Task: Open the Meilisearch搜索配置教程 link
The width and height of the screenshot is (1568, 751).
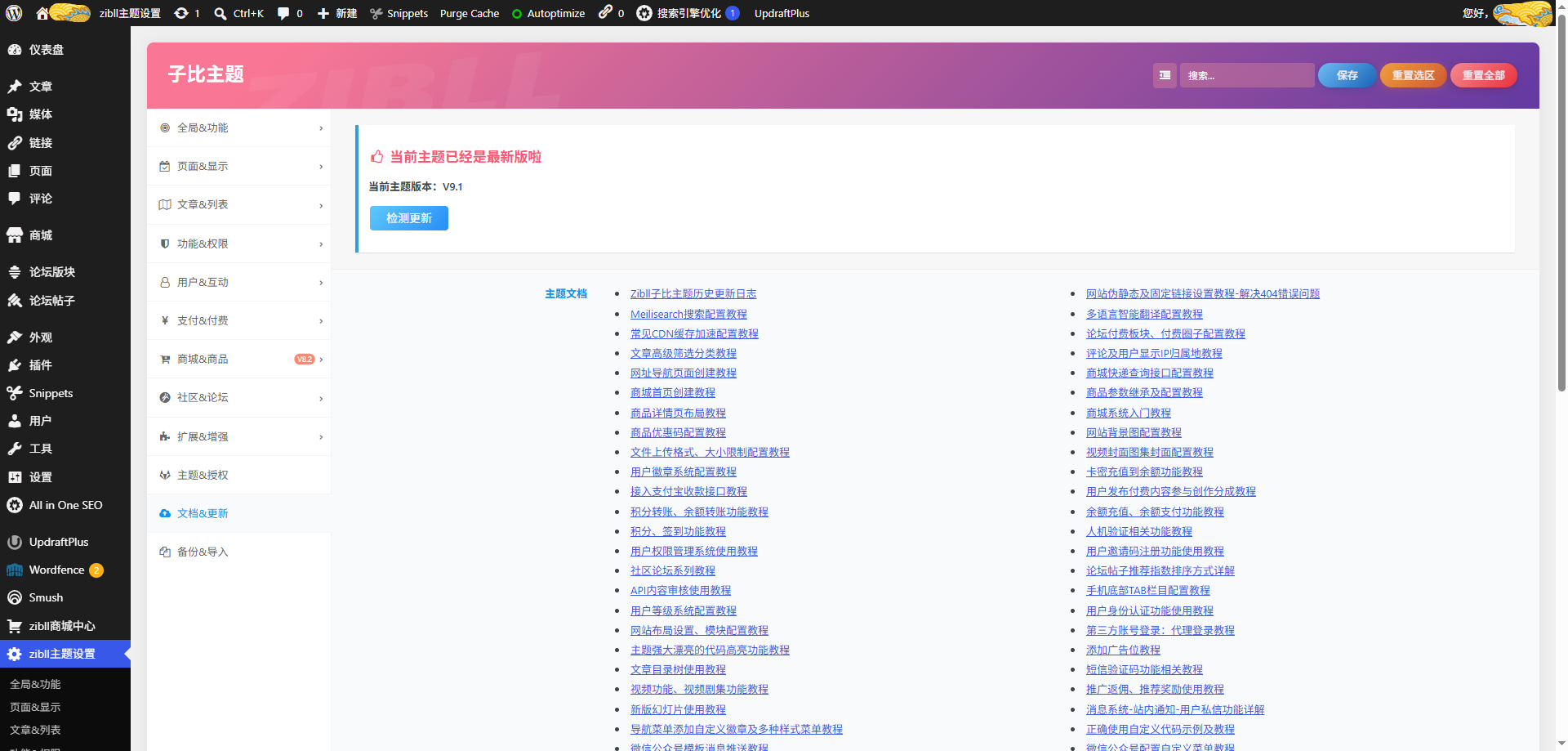Action: [x=688, y=314]
